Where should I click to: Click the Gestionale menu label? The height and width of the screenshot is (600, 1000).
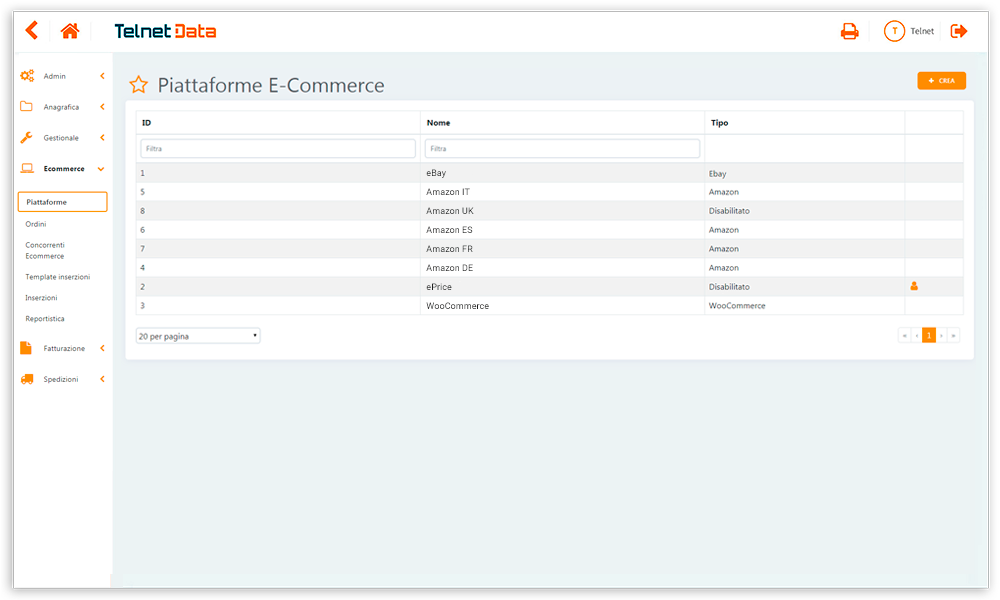(x=61, y=138)
